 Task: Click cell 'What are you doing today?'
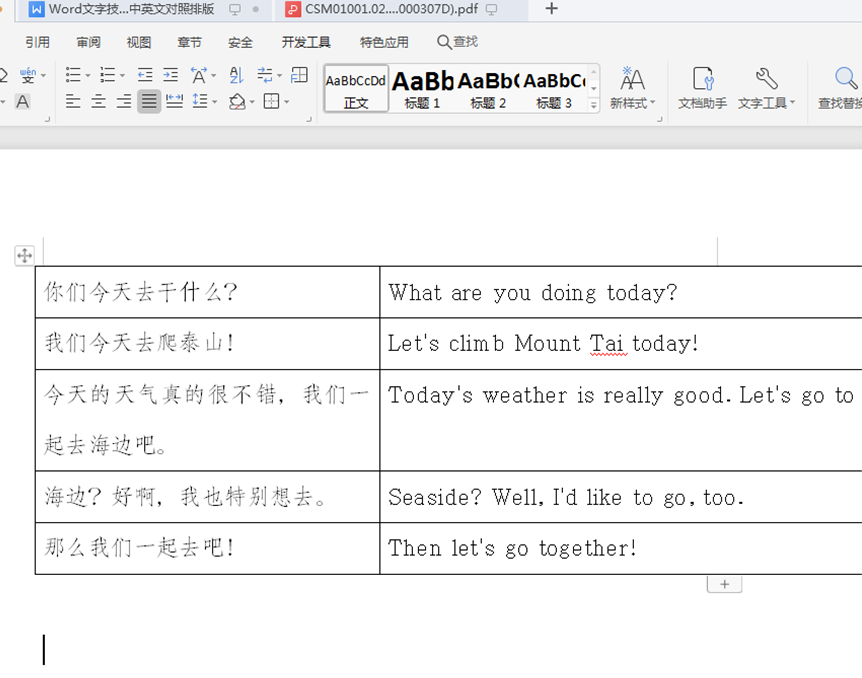click(x=621, y=292)
